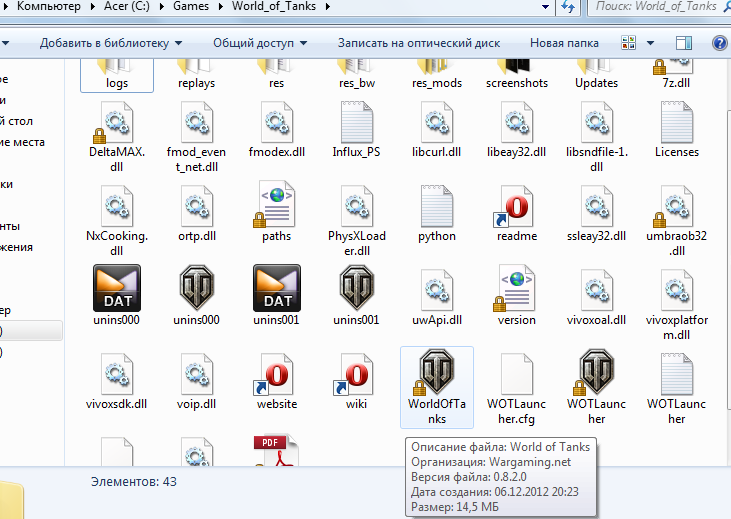Select the unins001 tank uninstaller icon
The height and width of the screenshot is (519, 731).
[x=357, y=288]
